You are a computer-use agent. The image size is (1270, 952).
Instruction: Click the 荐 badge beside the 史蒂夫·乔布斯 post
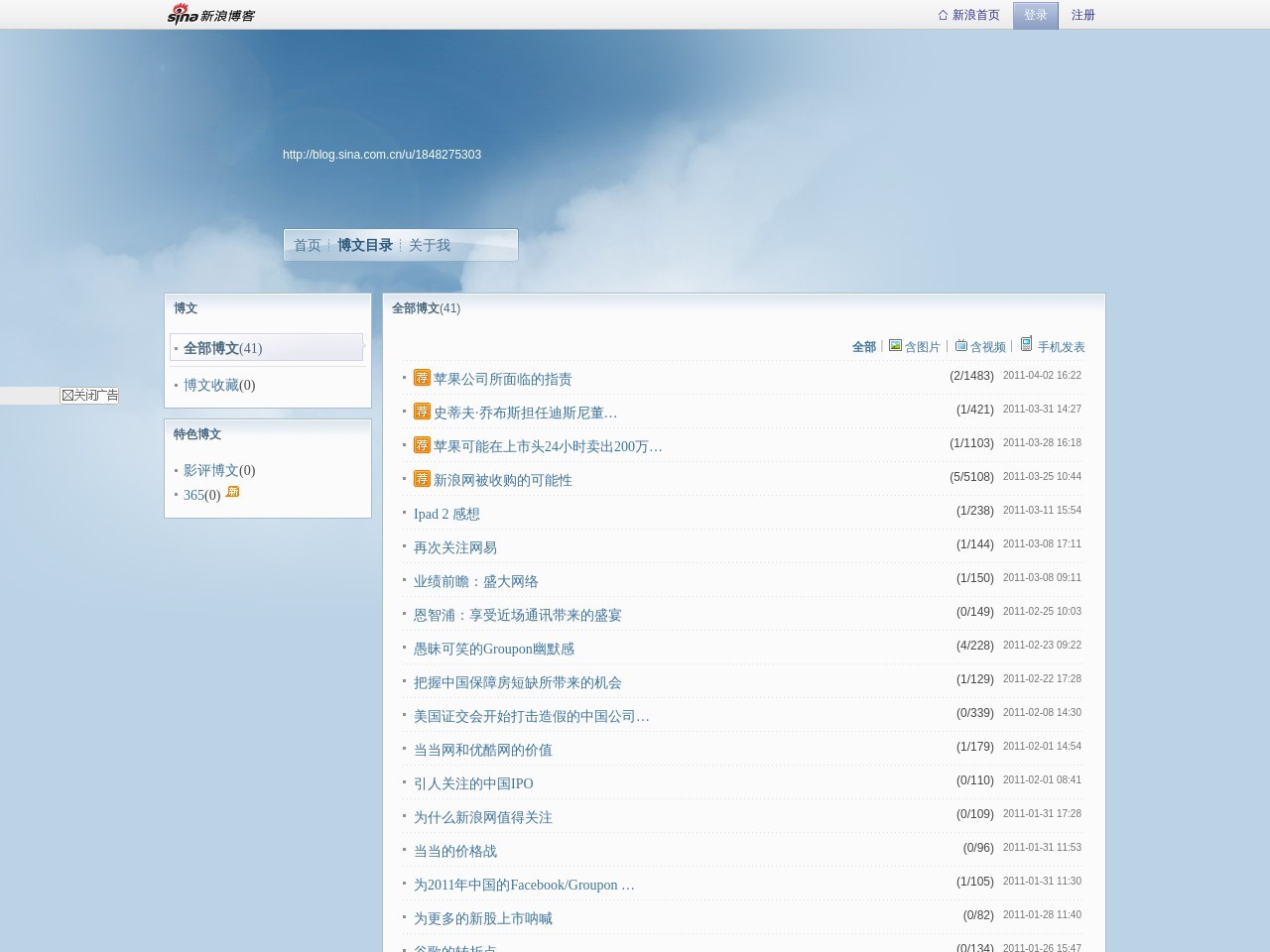422,412
